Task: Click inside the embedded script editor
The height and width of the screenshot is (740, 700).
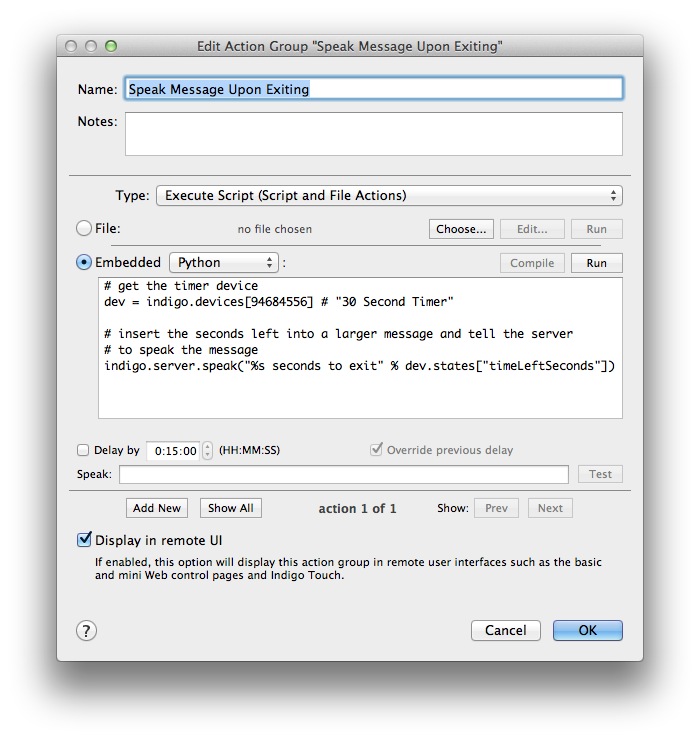Action: [360, 348]
